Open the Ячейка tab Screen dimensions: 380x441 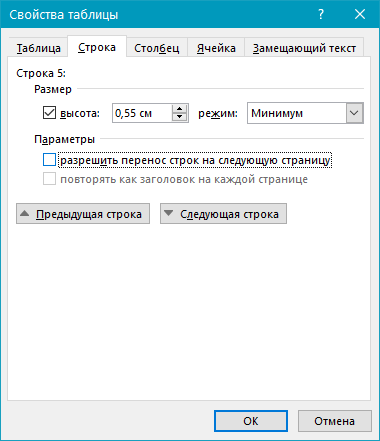(216, 48)
